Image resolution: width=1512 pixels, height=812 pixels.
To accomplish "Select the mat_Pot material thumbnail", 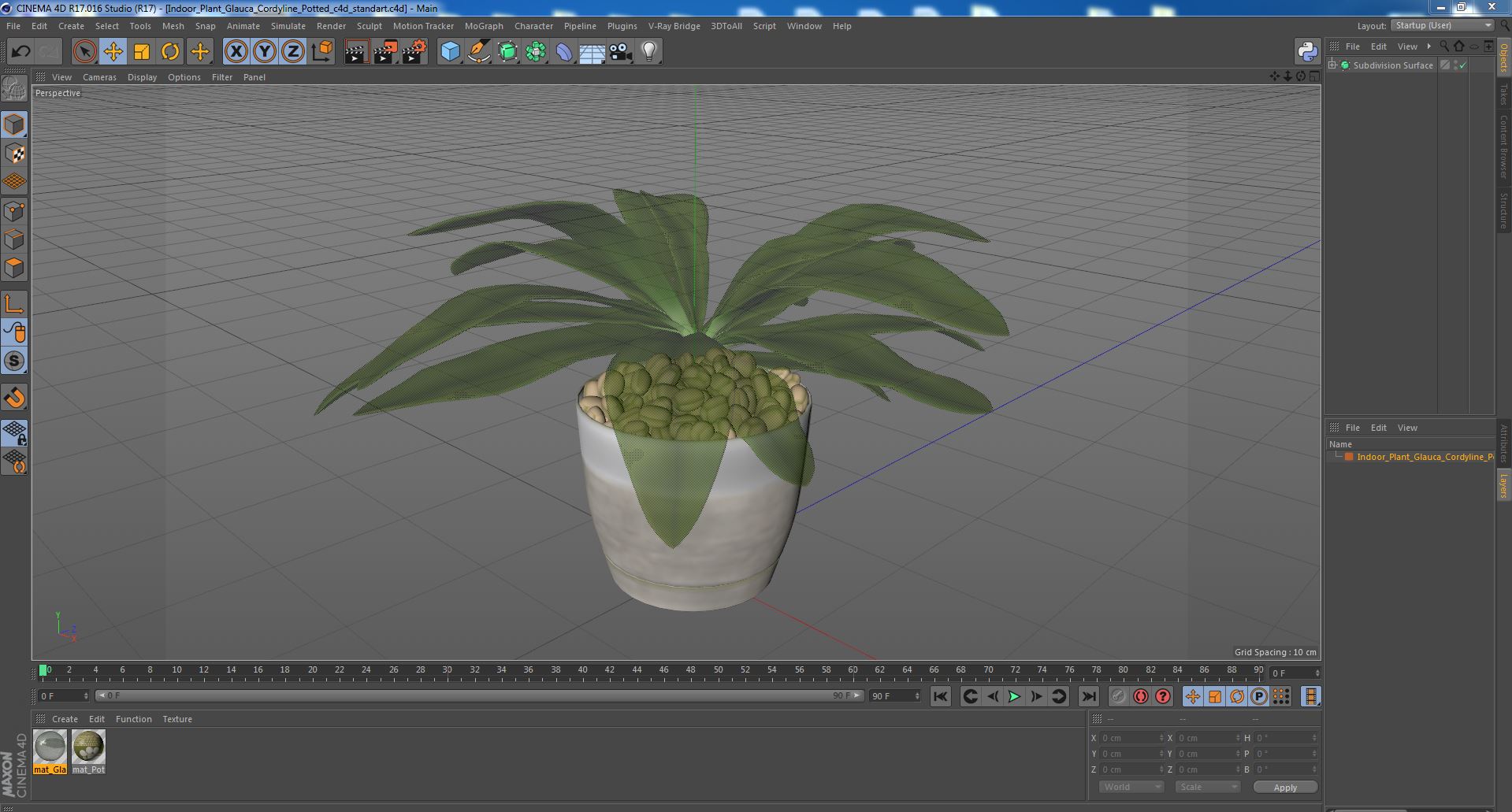I will tap(88, 751).
